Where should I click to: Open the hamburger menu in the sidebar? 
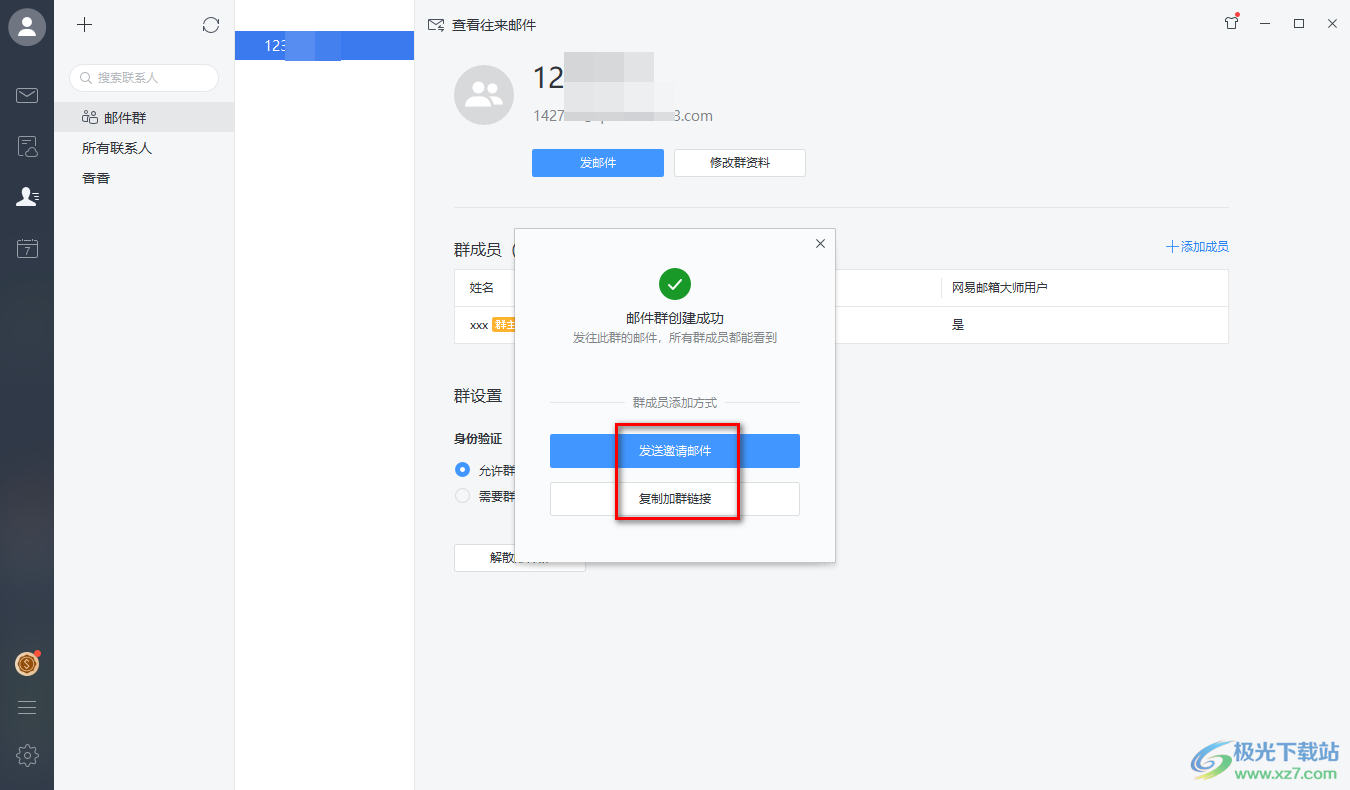tap(27, 708)
